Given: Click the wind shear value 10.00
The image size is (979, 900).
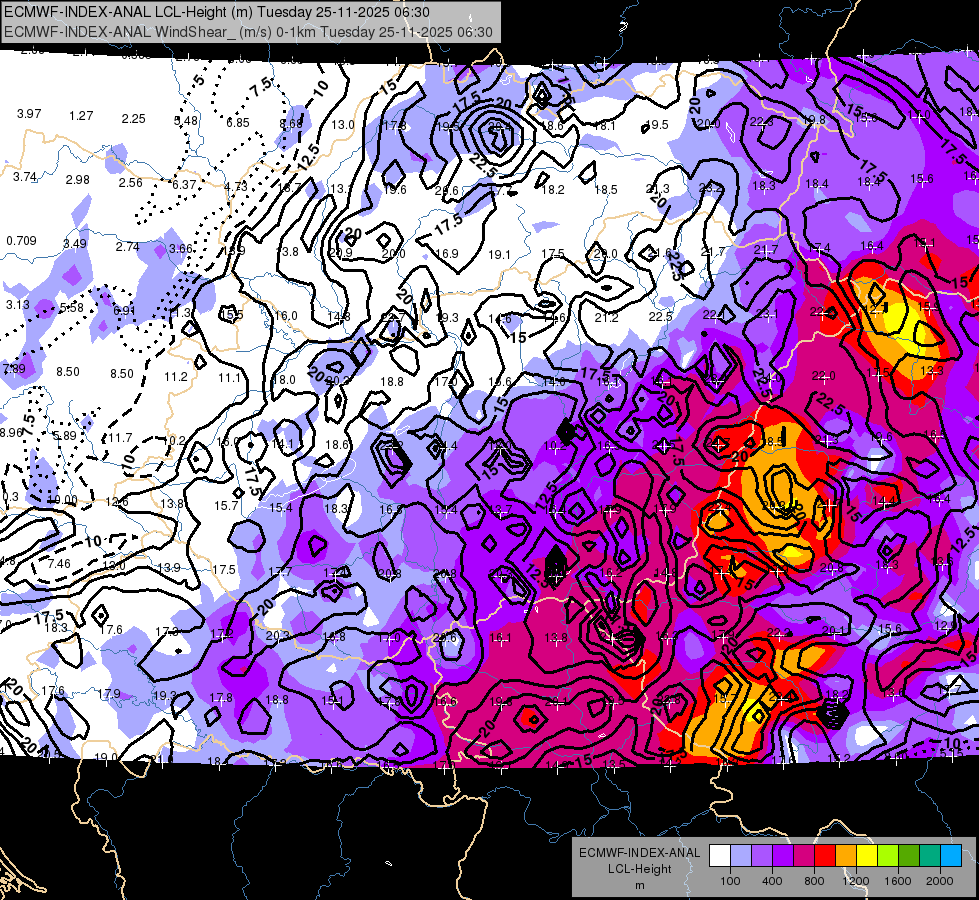Looking at the screenshot, I should 62,500.
